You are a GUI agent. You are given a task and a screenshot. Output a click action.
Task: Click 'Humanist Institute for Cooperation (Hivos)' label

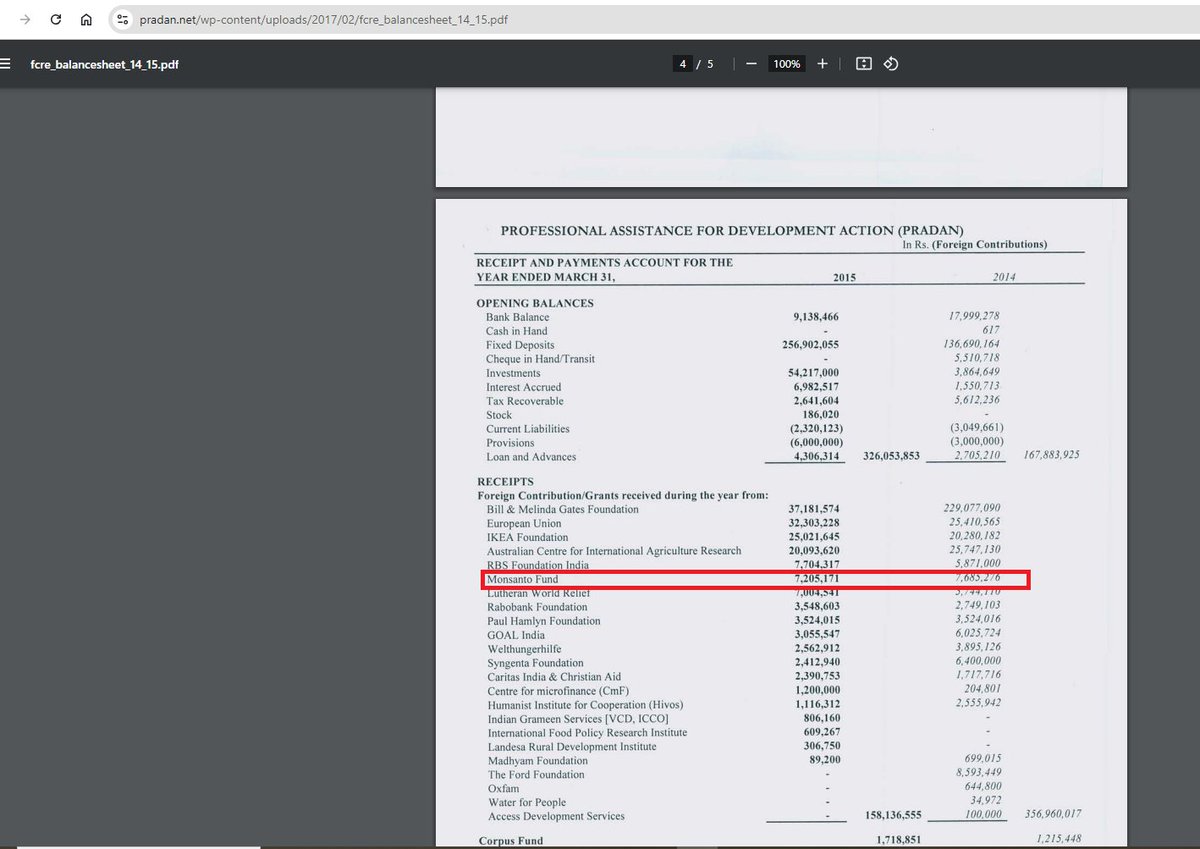[584, 704]
